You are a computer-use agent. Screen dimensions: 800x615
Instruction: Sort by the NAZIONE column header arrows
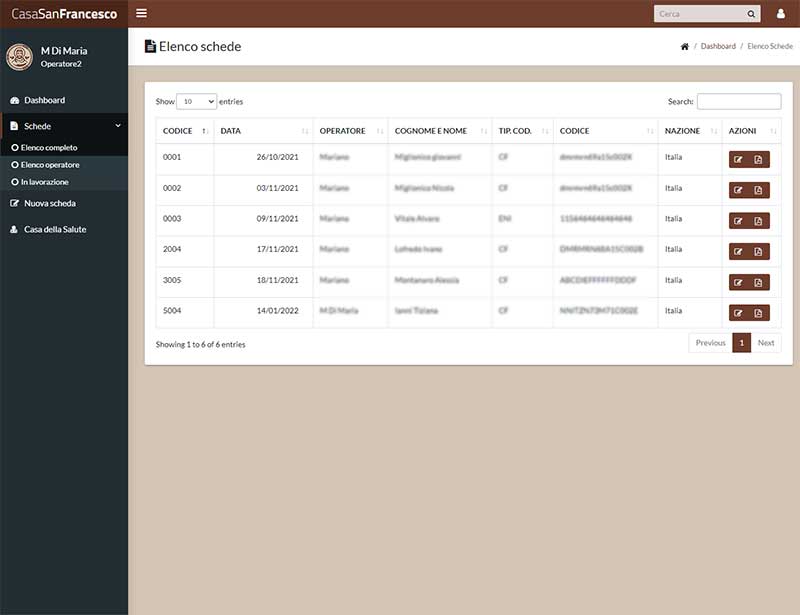click(x=714, y=131)
